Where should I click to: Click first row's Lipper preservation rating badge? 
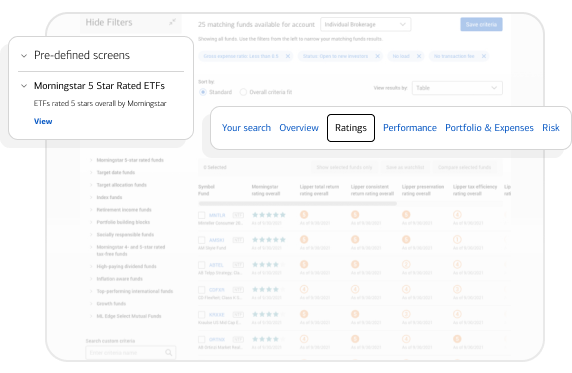(x=406, y=215)
